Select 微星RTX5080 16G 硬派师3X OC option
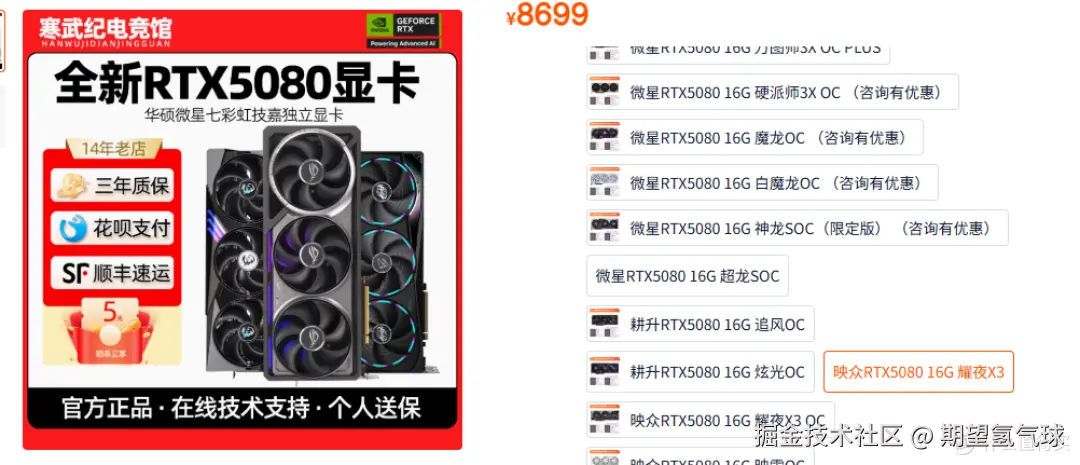1080x465 pixels. click(772, 92)
